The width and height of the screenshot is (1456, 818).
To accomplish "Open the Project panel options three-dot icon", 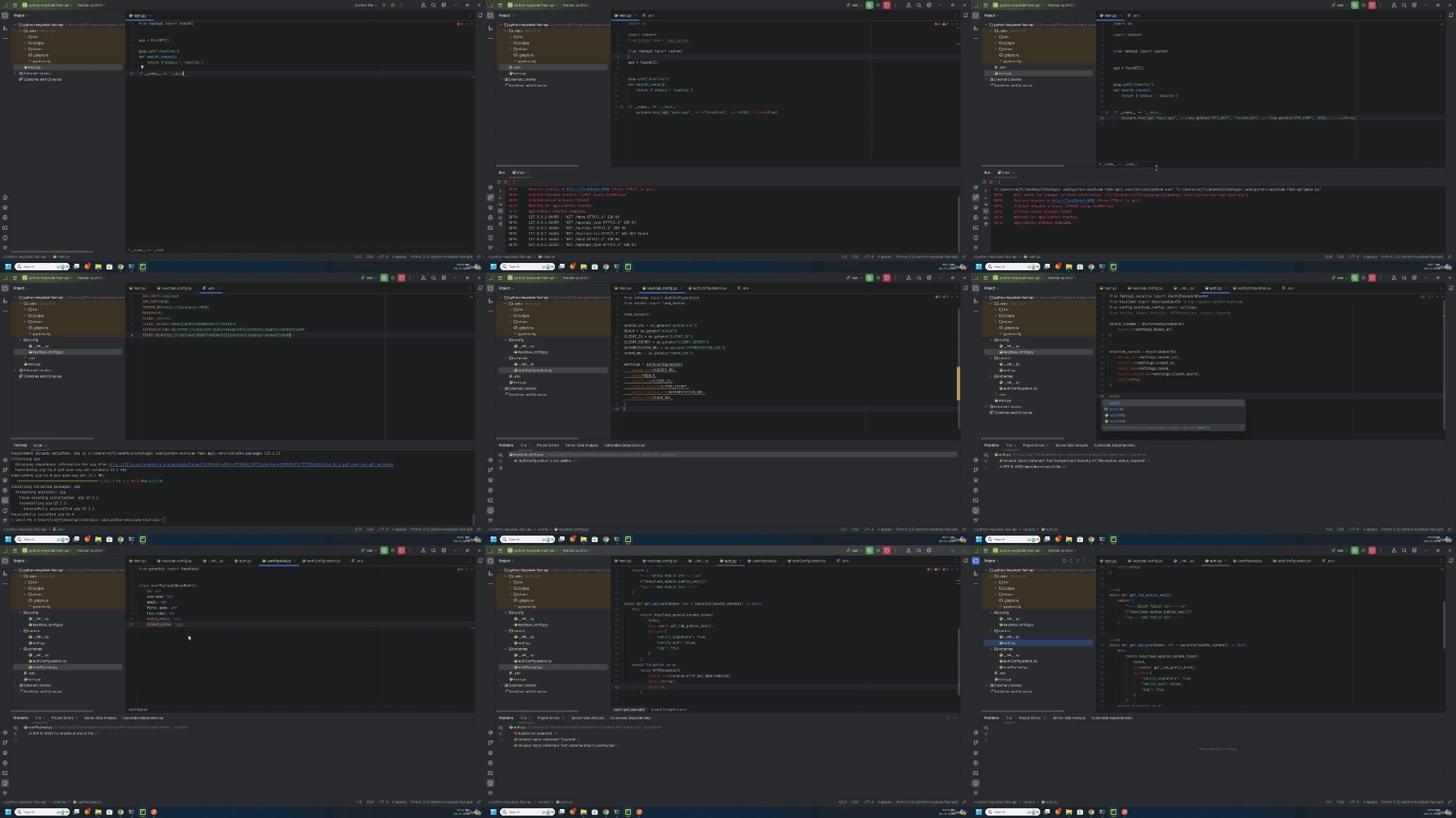I will [1084, 561].
